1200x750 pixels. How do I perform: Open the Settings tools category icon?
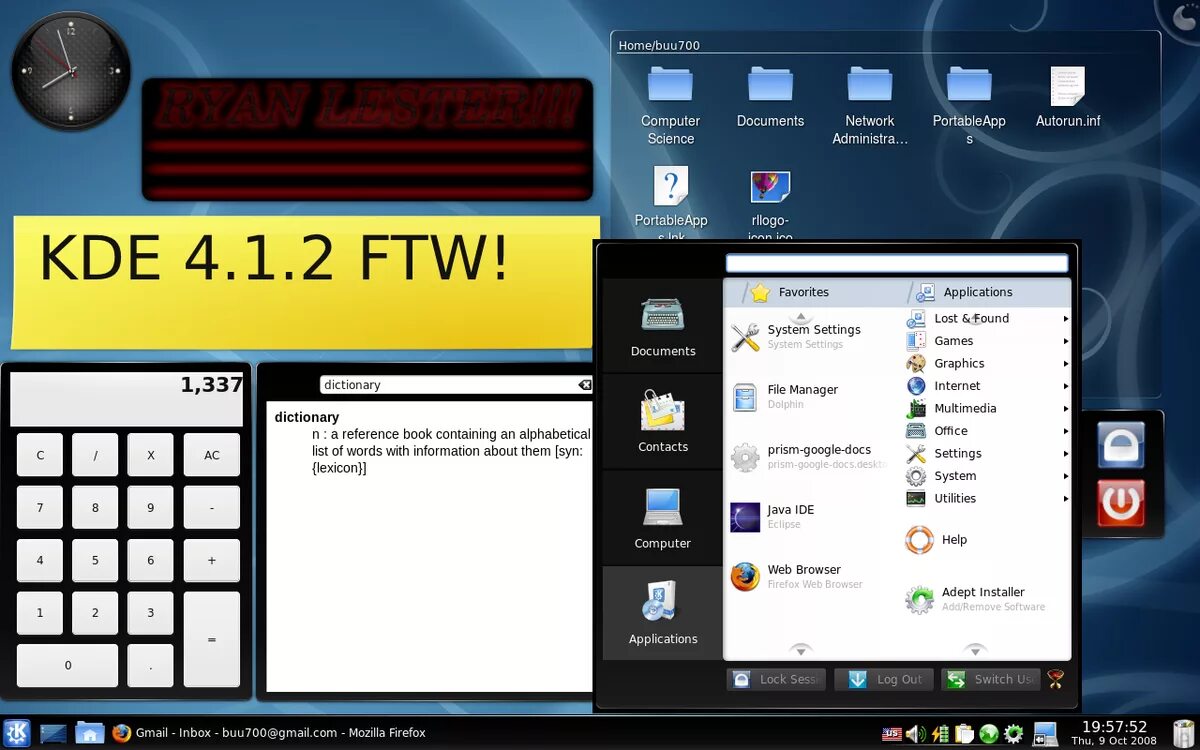pos(916,453)
